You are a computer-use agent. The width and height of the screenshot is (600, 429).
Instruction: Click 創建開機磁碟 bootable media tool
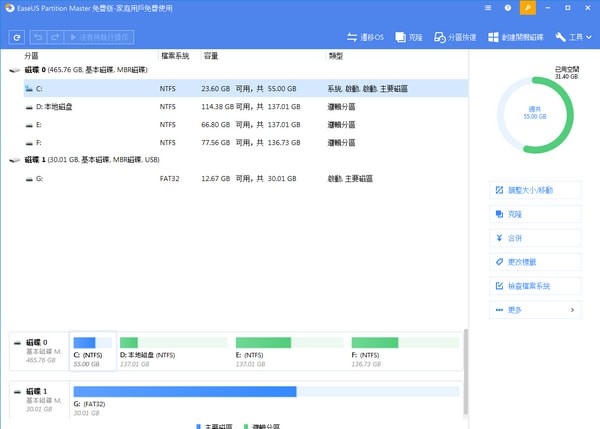pos(515,37)
